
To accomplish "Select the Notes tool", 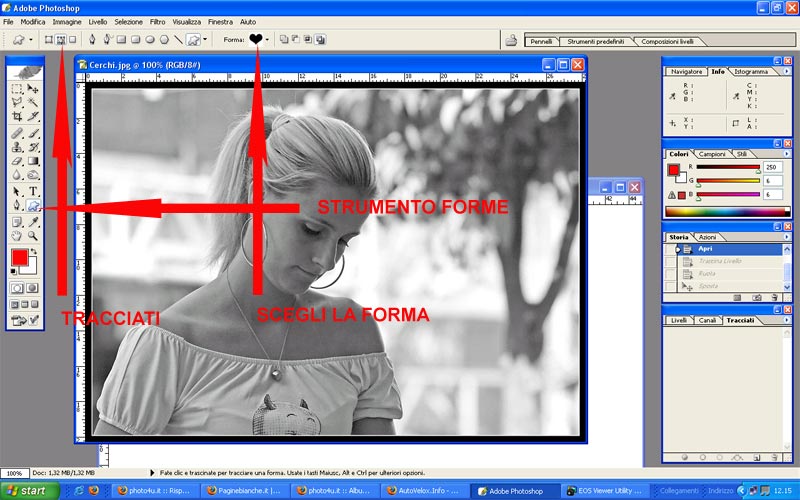I will [17, 222].
